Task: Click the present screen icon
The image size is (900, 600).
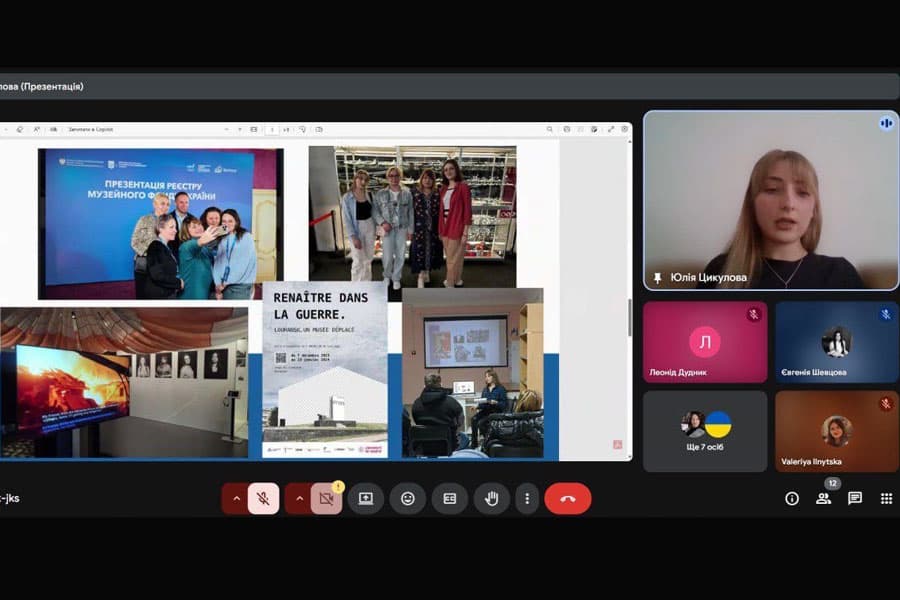Action: click(366, 498)
